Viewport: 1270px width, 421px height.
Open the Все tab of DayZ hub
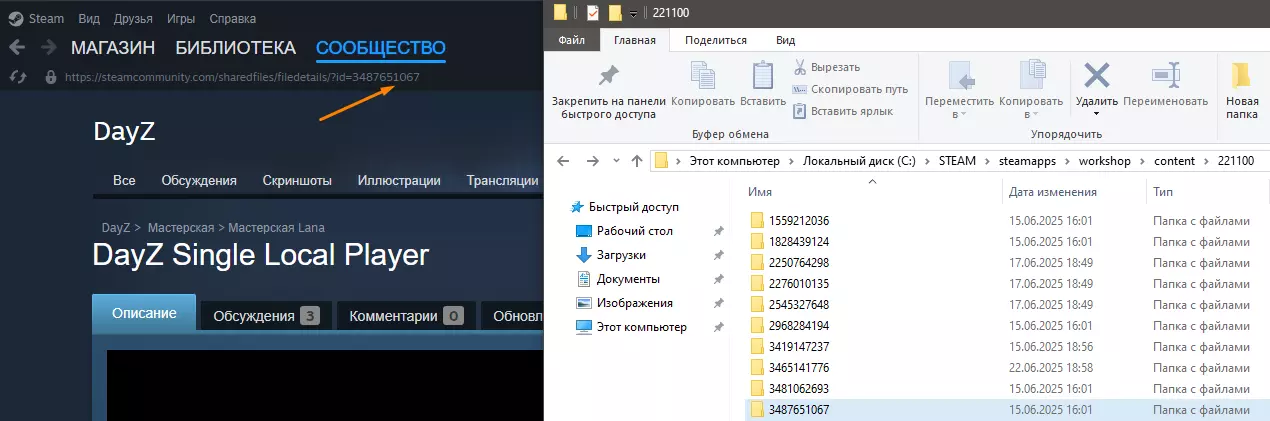124,180
